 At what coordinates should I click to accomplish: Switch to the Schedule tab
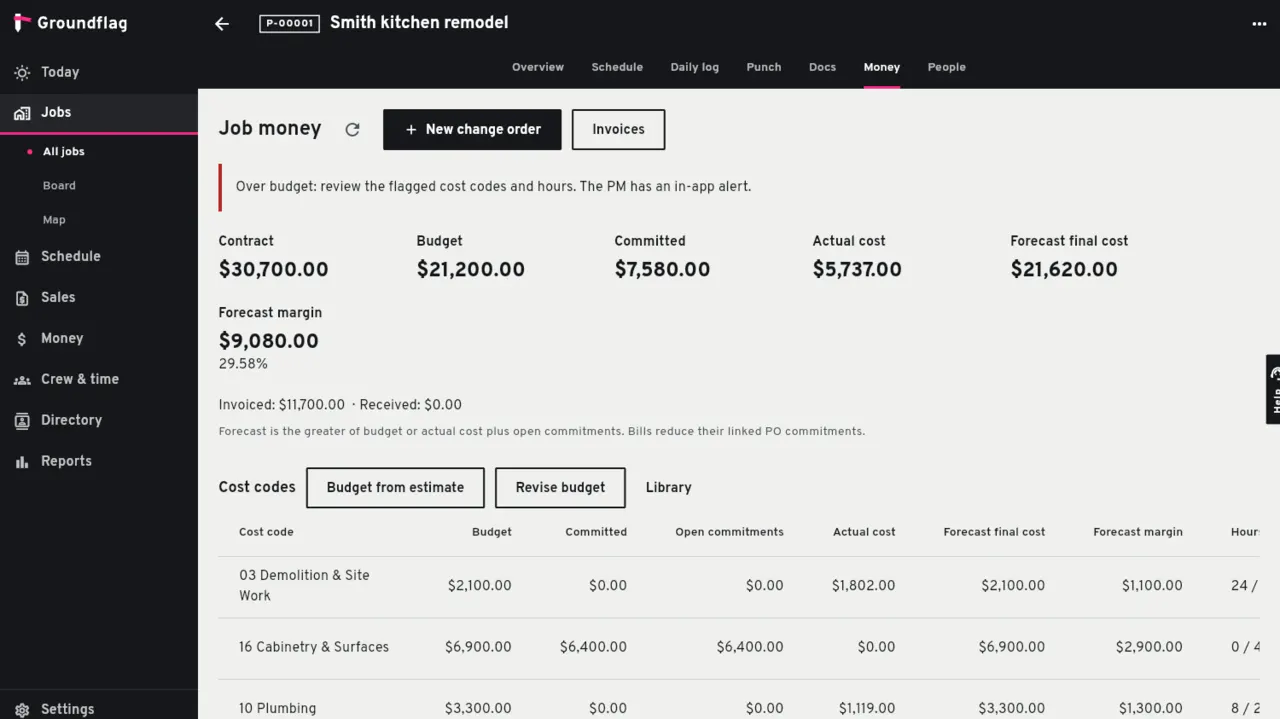[617, 67]
